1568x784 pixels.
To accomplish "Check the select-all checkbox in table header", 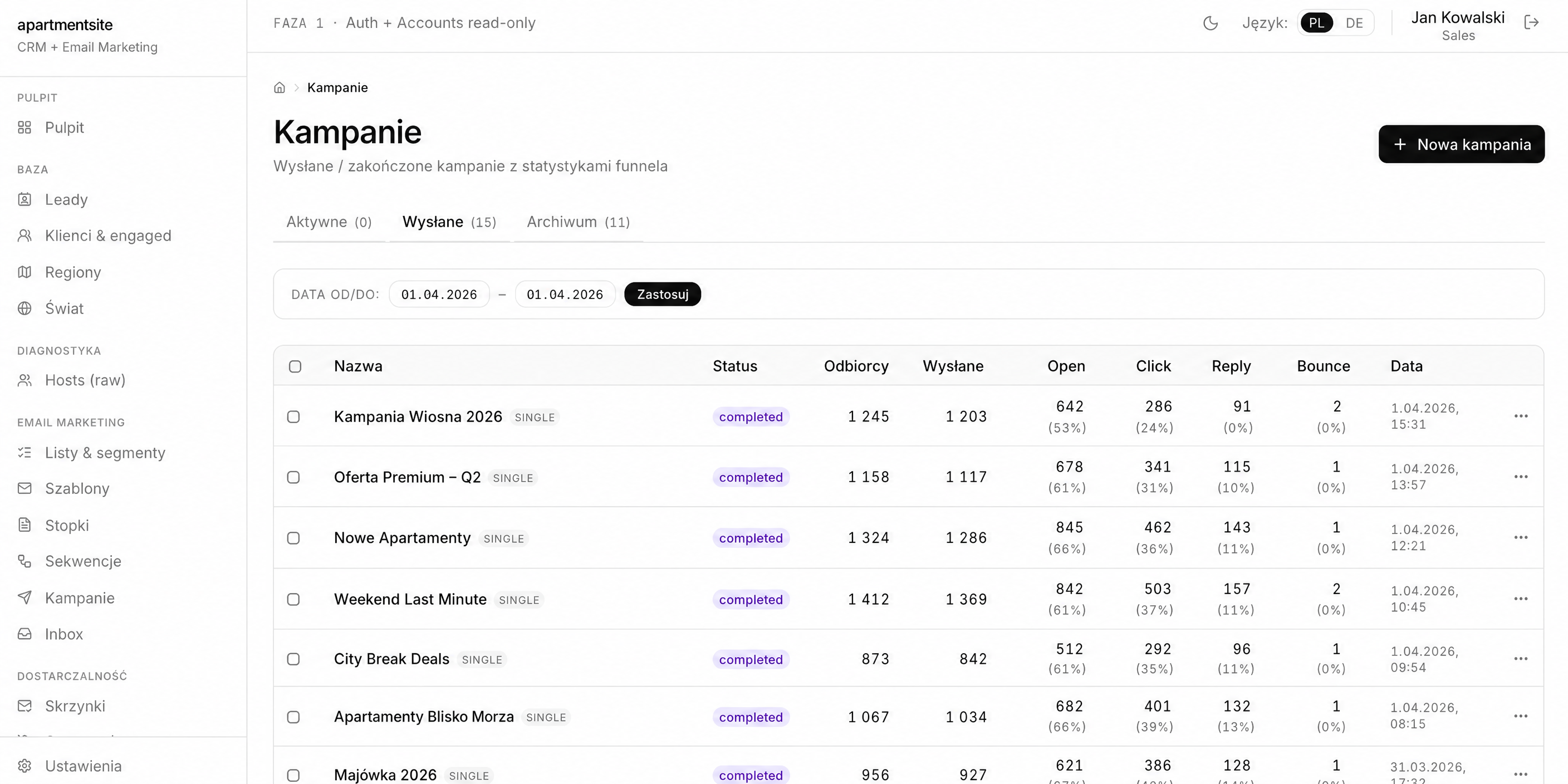I will 295,366.
